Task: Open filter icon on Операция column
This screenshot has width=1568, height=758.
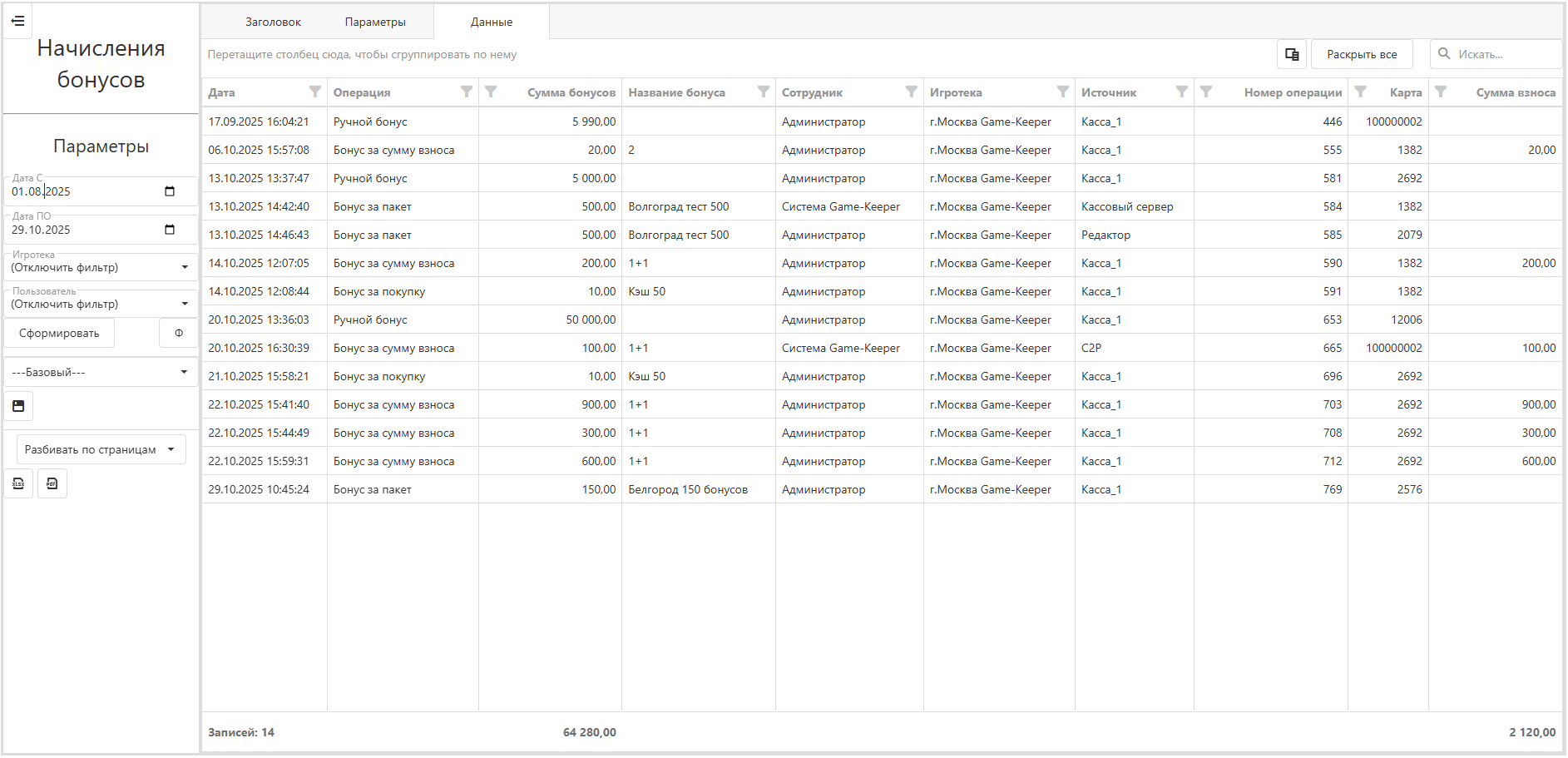Action: 467,92
